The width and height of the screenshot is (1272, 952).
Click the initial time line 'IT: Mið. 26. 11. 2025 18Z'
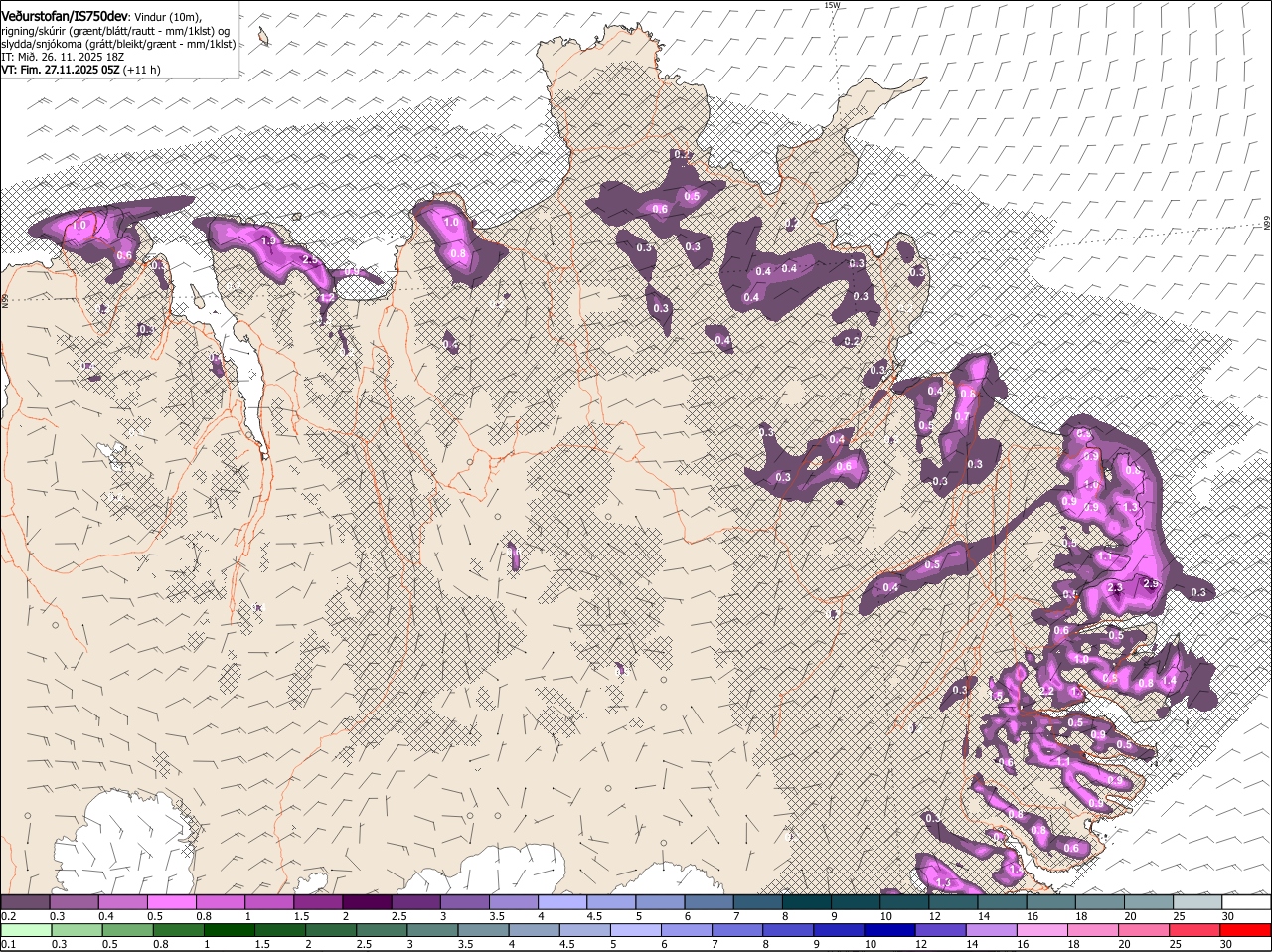click(x=63, y=57)
